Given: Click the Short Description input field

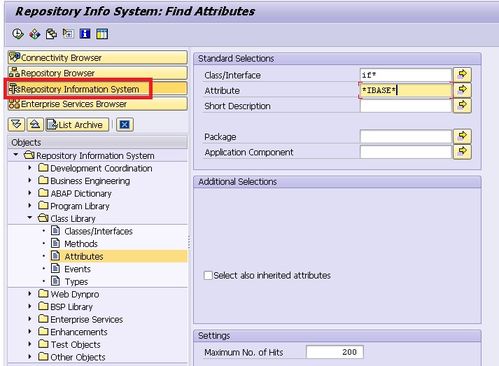Looking at the screenshot, I should coord(406,106).
